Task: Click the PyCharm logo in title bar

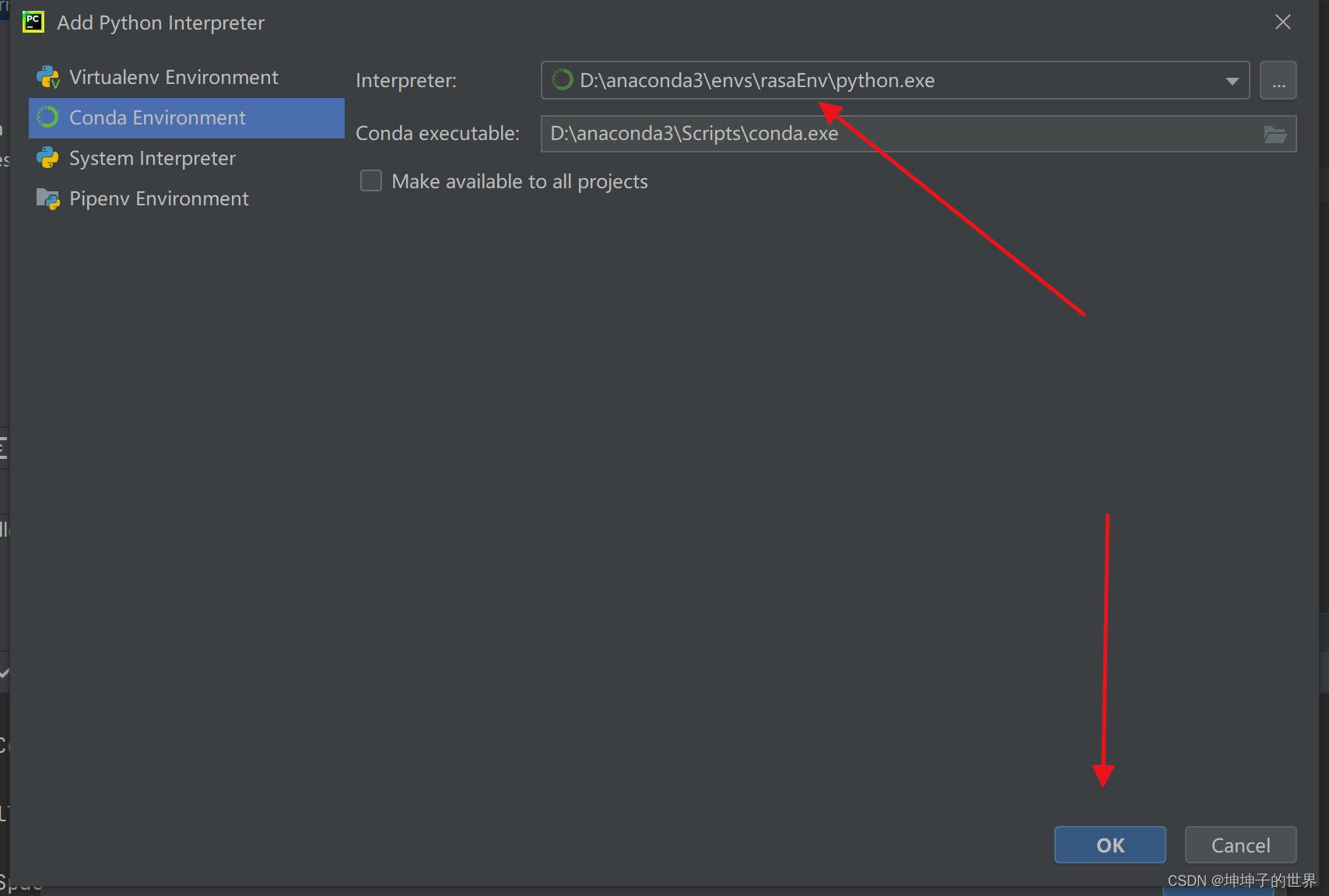Action: [x=33, y=22]
